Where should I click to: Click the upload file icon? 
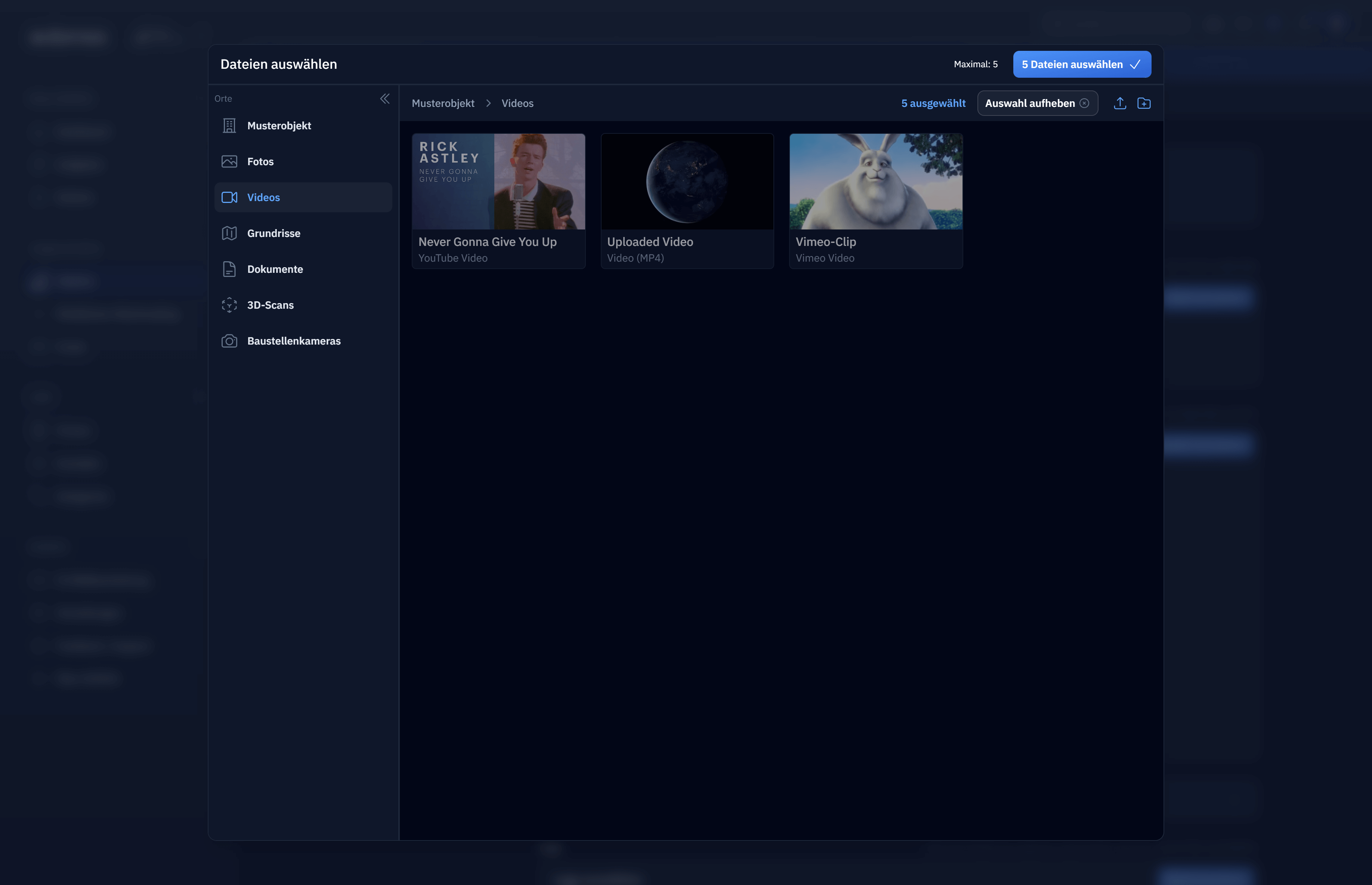click(1119, 104)
